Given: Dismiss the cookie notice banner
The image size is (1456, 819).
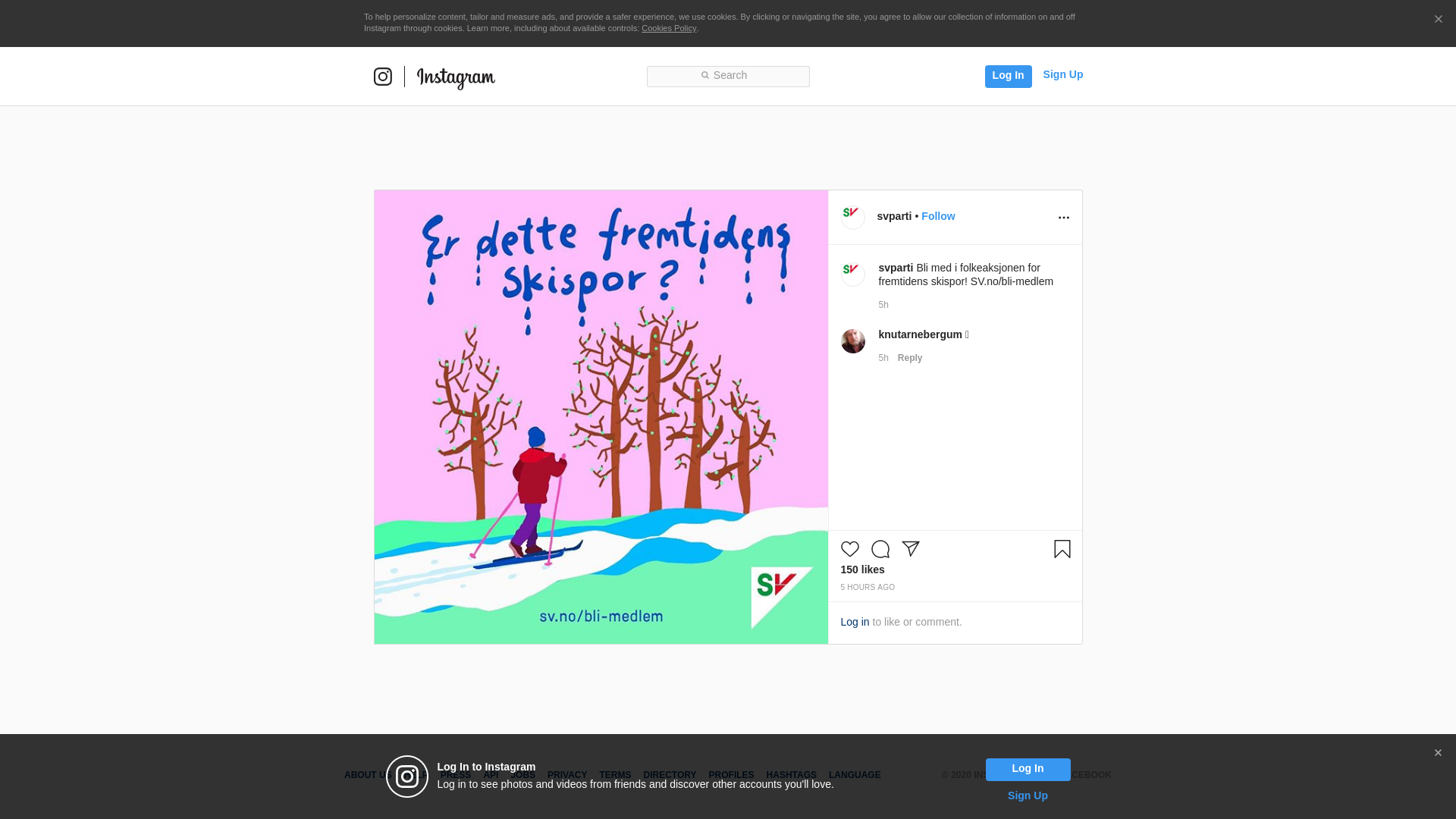Looking at the screenshot, I should (1438, 20).
